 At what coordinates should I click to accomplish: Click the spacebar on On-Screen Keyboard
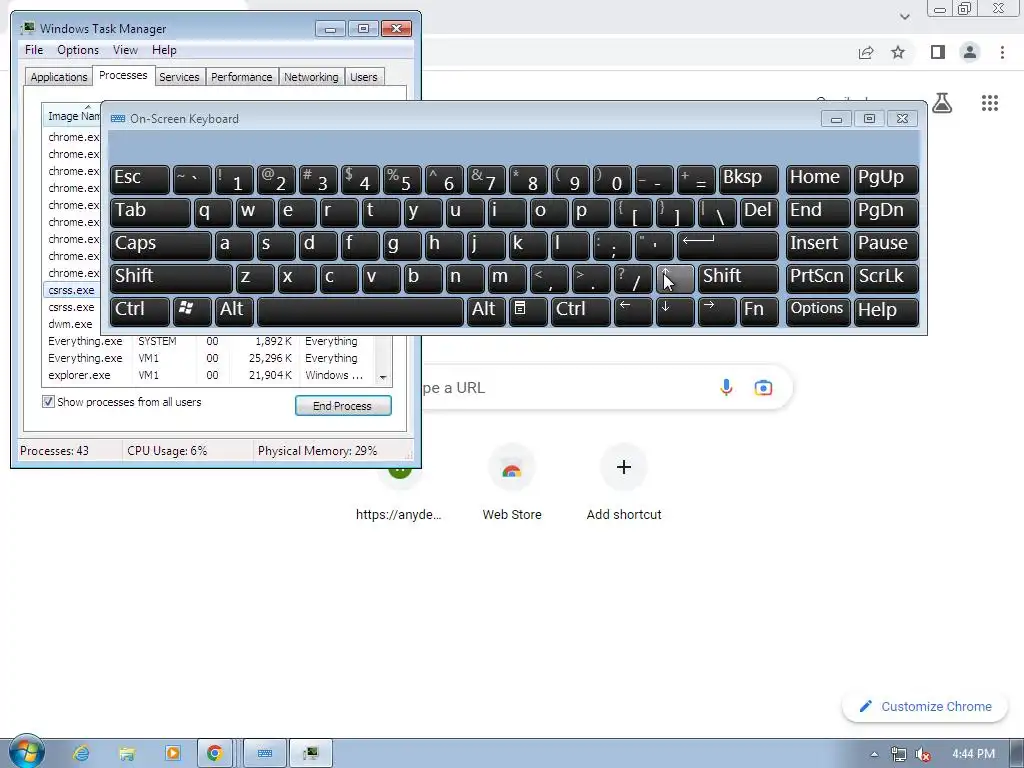tap(360, 312)
